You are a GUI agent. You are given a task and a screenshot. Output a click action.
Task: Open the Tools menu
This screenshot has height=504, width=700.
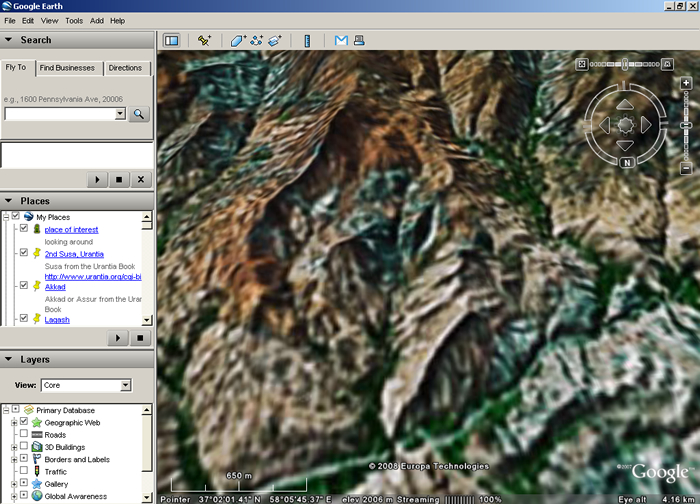tap(74, 21)
